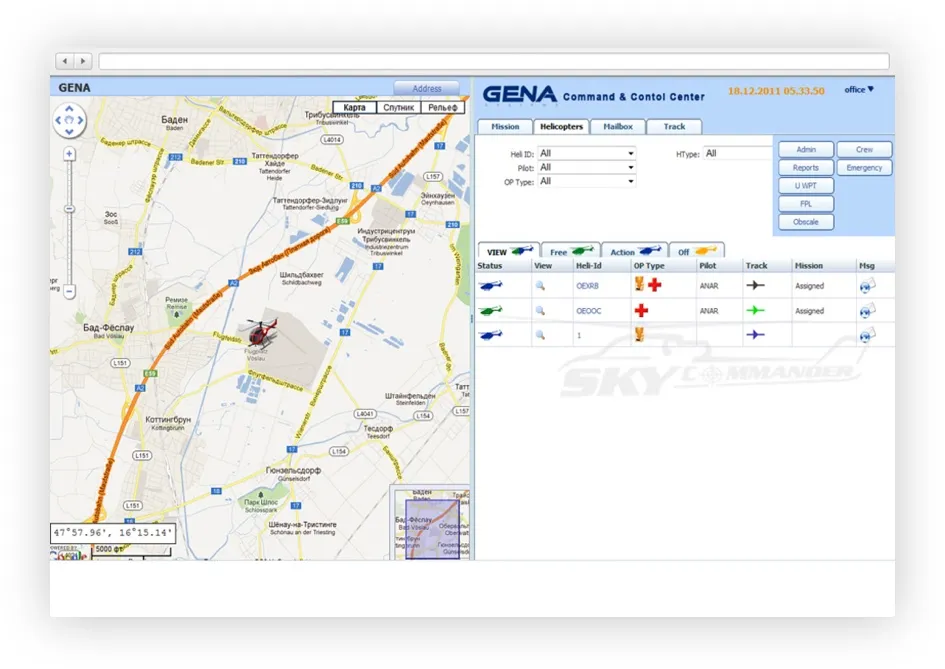Select the red helicopter marker on the map
The height and width of the screenshot is (669, 945).
click(x=261, y=333)
